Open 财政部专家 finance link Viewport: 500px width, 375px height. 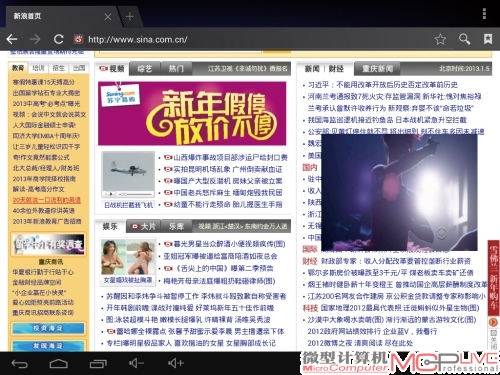(x=396, y=261)
